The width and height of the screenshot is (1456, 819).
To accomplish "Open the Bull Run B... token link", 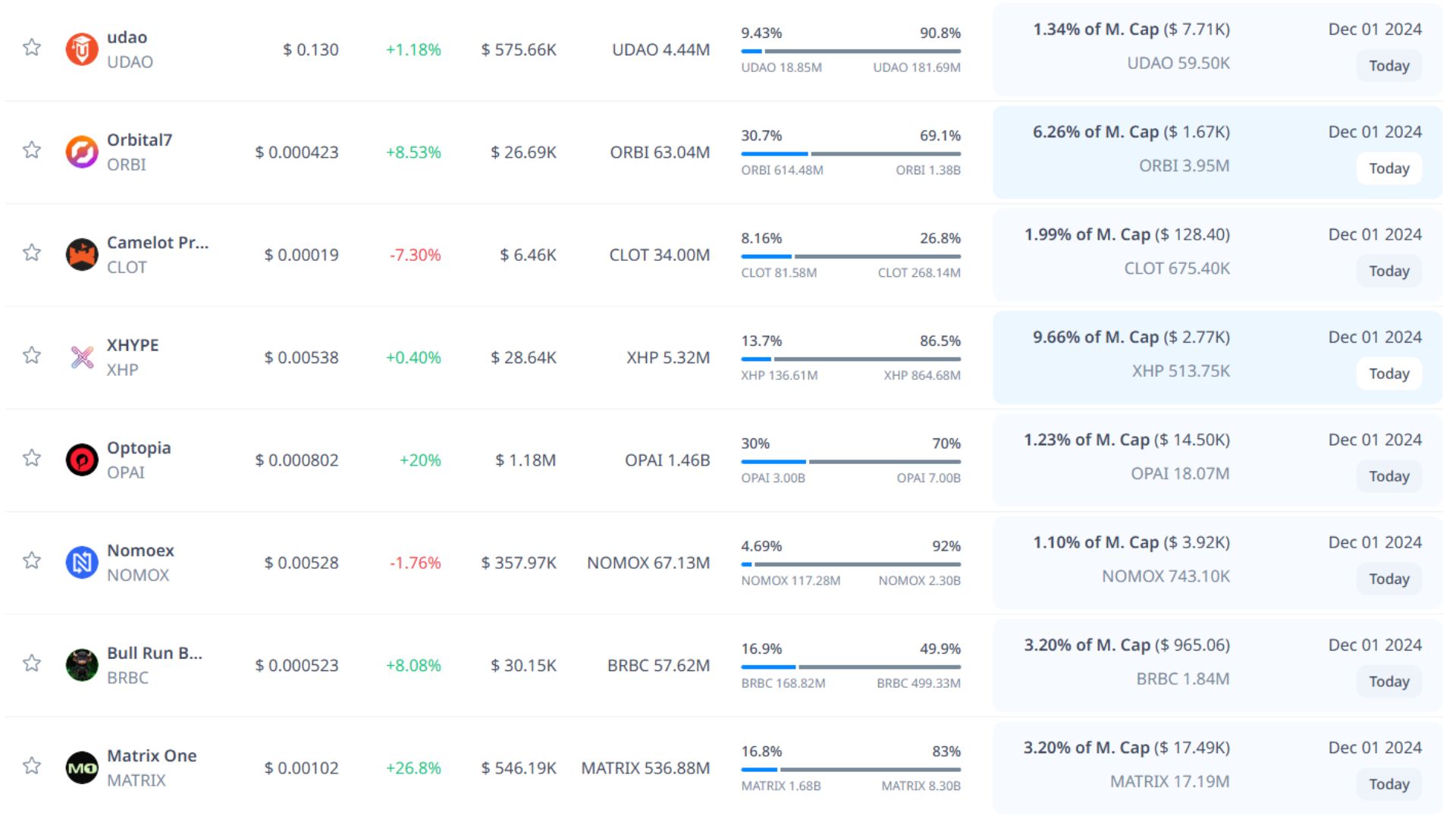I will pyautogui.click(x=154, y=653).
